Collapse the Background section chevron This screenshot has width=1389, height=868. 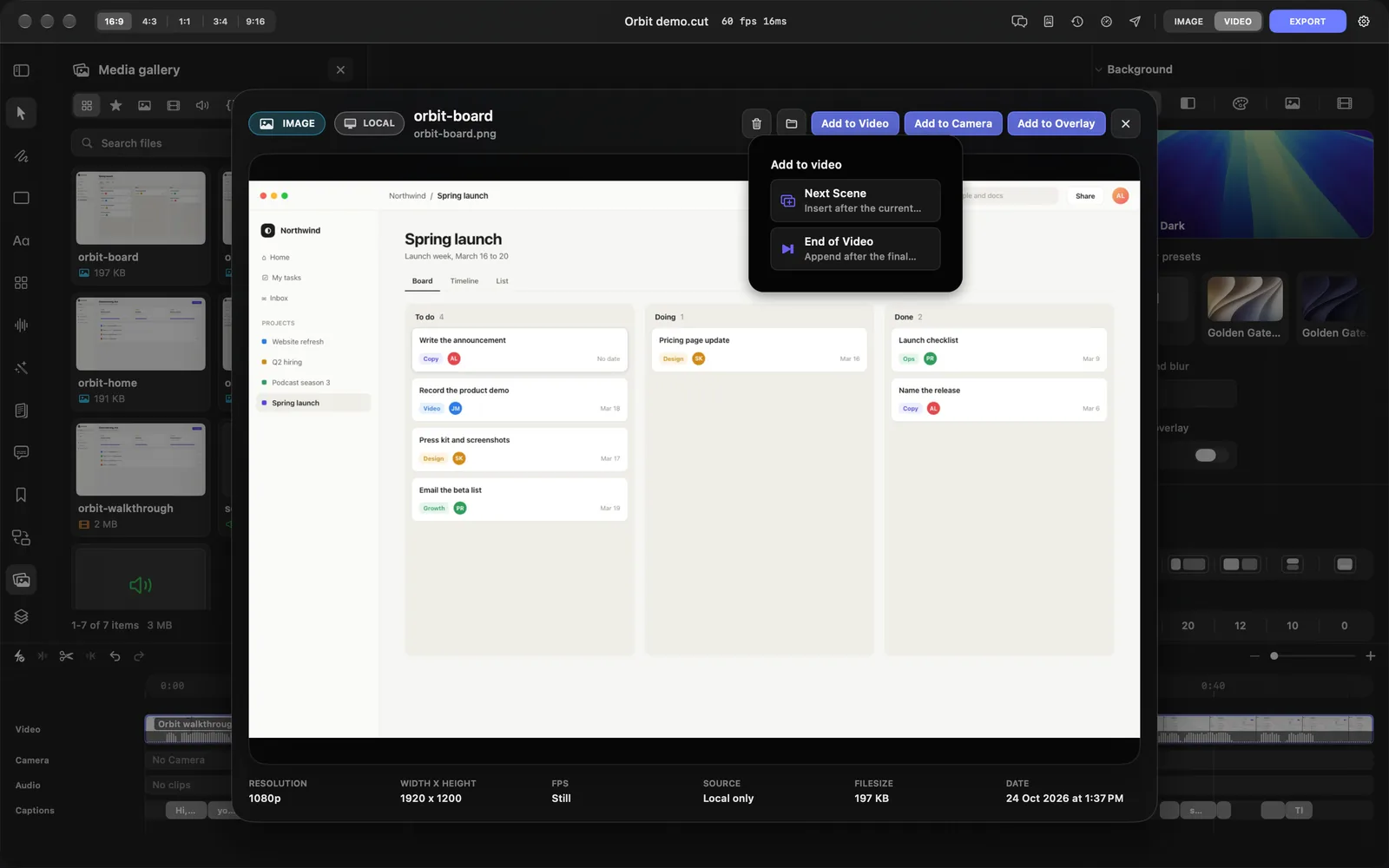pyautogui.click(x=1098, y=69)
